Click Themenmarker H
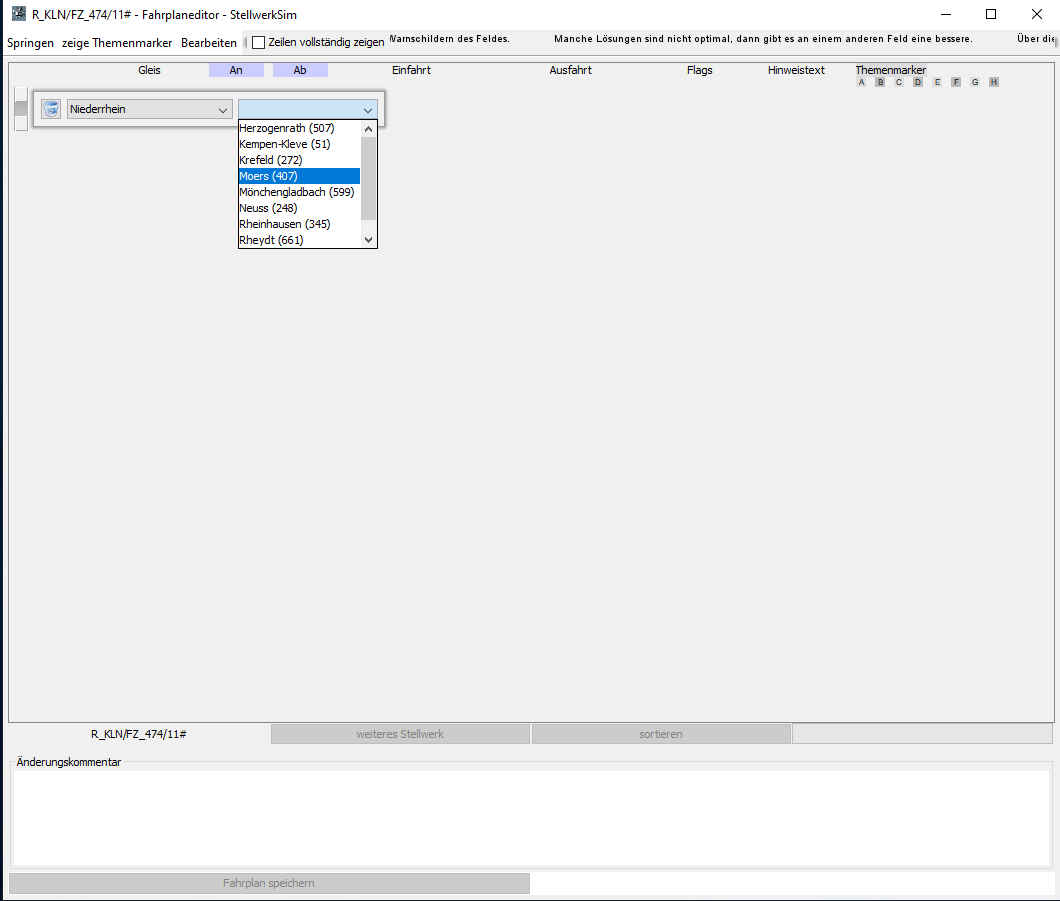 point(994,82)
